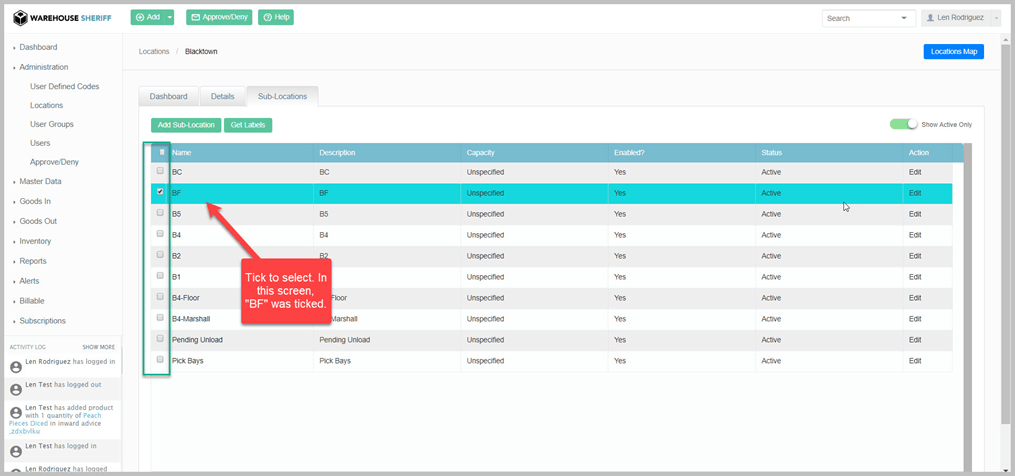Open the Add button dropdown arrow
1015x476 pixels.
(170, 18)
